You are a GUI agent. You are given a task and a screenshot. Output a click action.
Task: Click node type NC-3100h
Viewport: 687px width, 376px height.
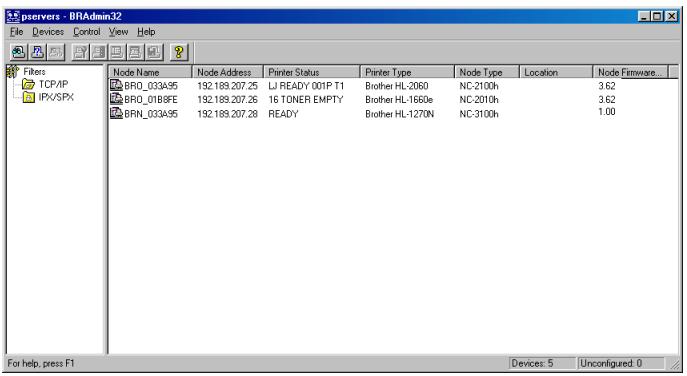pos(479,114)
